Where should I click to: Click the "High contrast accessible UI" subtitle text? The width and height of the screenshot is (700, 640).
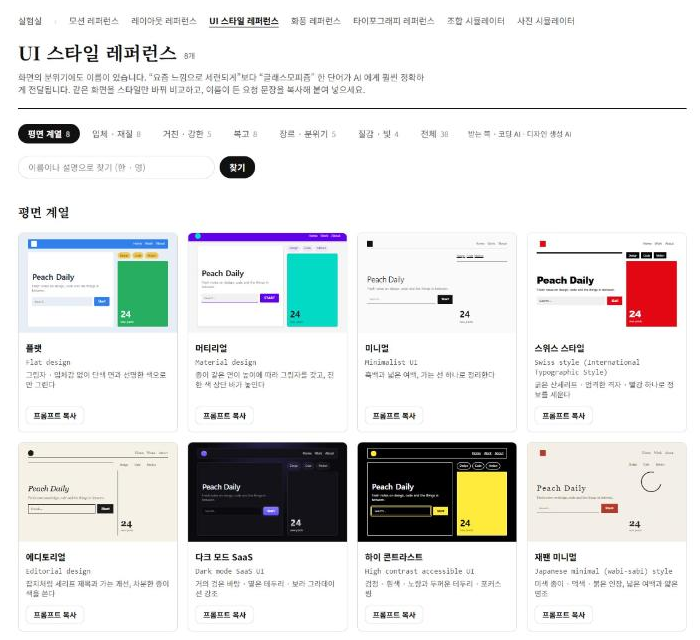coord(420,571)
